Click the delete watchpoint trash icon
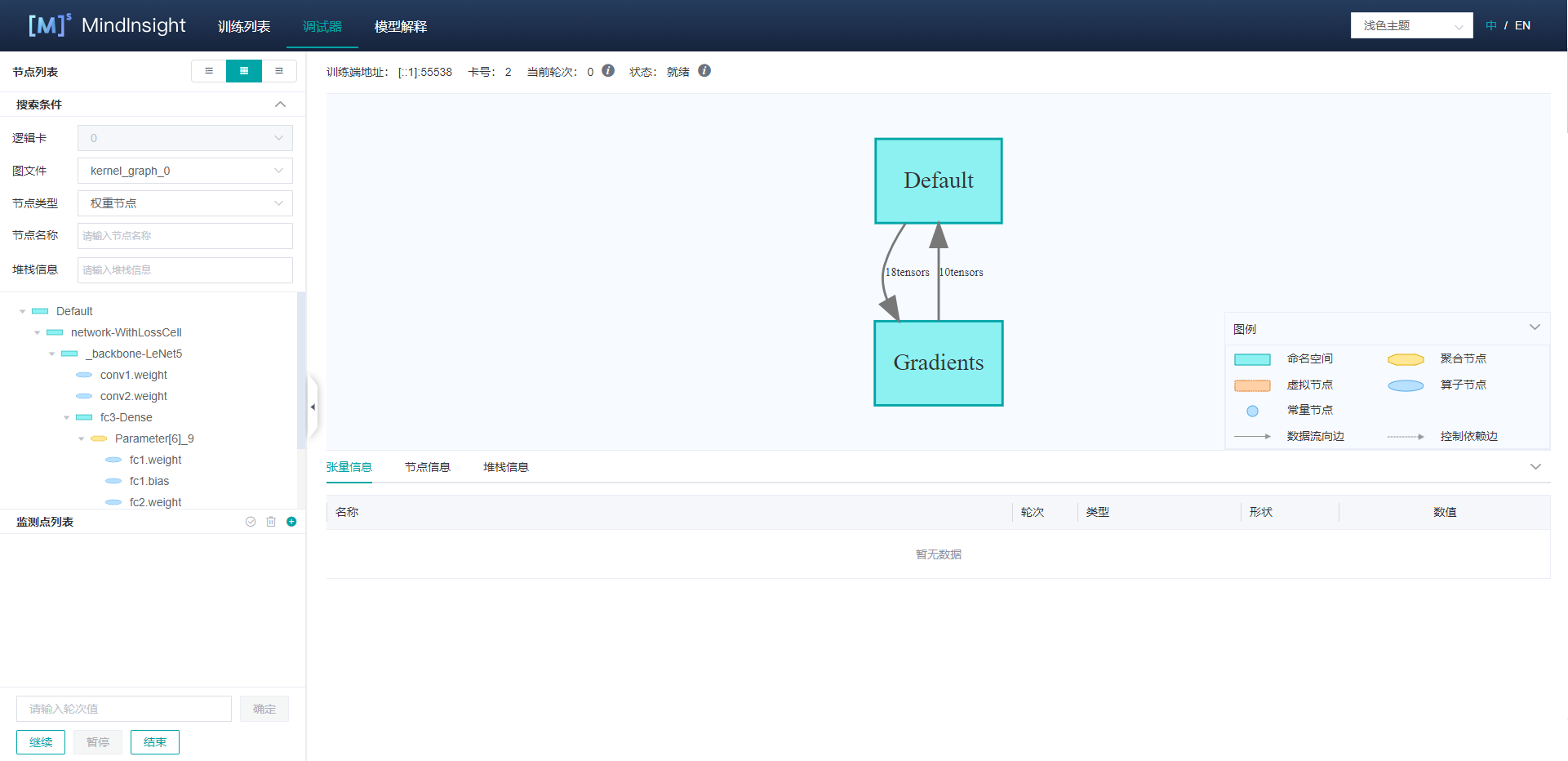The image size is (1568, 761). 271,522
